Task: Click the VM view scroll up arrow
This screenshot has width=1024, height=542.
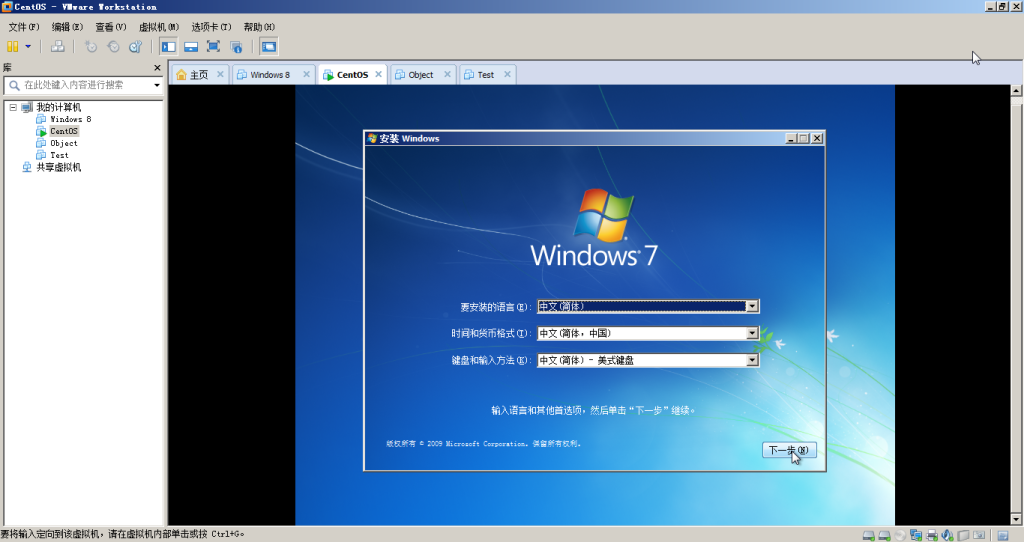Action: coord(1016,91)
